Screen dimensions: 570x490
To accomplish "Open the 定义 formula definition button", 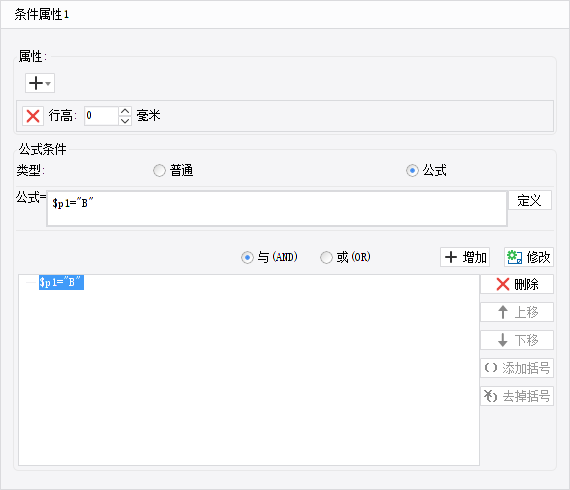I will tap(530, 200).
